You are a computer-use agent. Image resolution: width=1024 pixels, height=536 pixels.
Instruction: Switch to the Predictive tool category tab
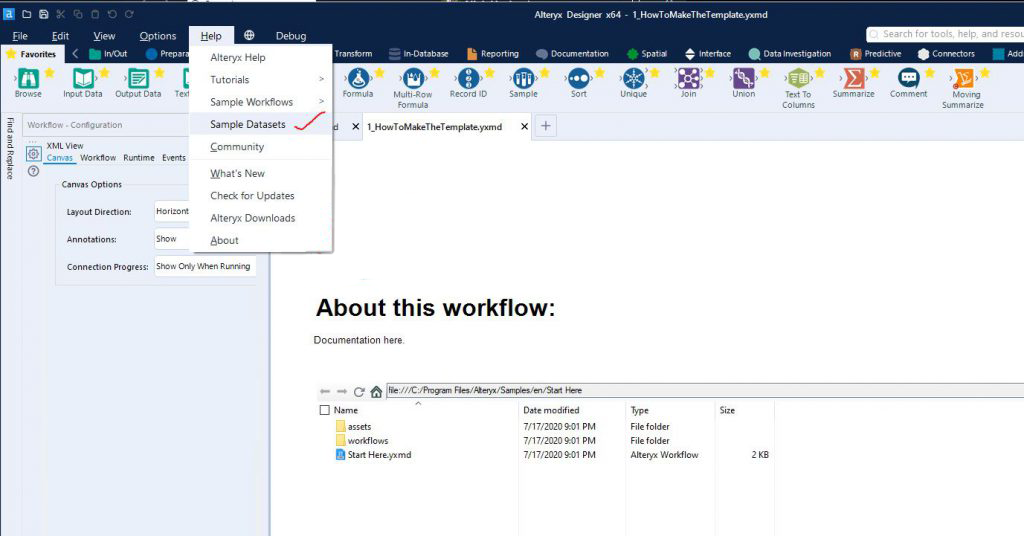tap(875, 54)
